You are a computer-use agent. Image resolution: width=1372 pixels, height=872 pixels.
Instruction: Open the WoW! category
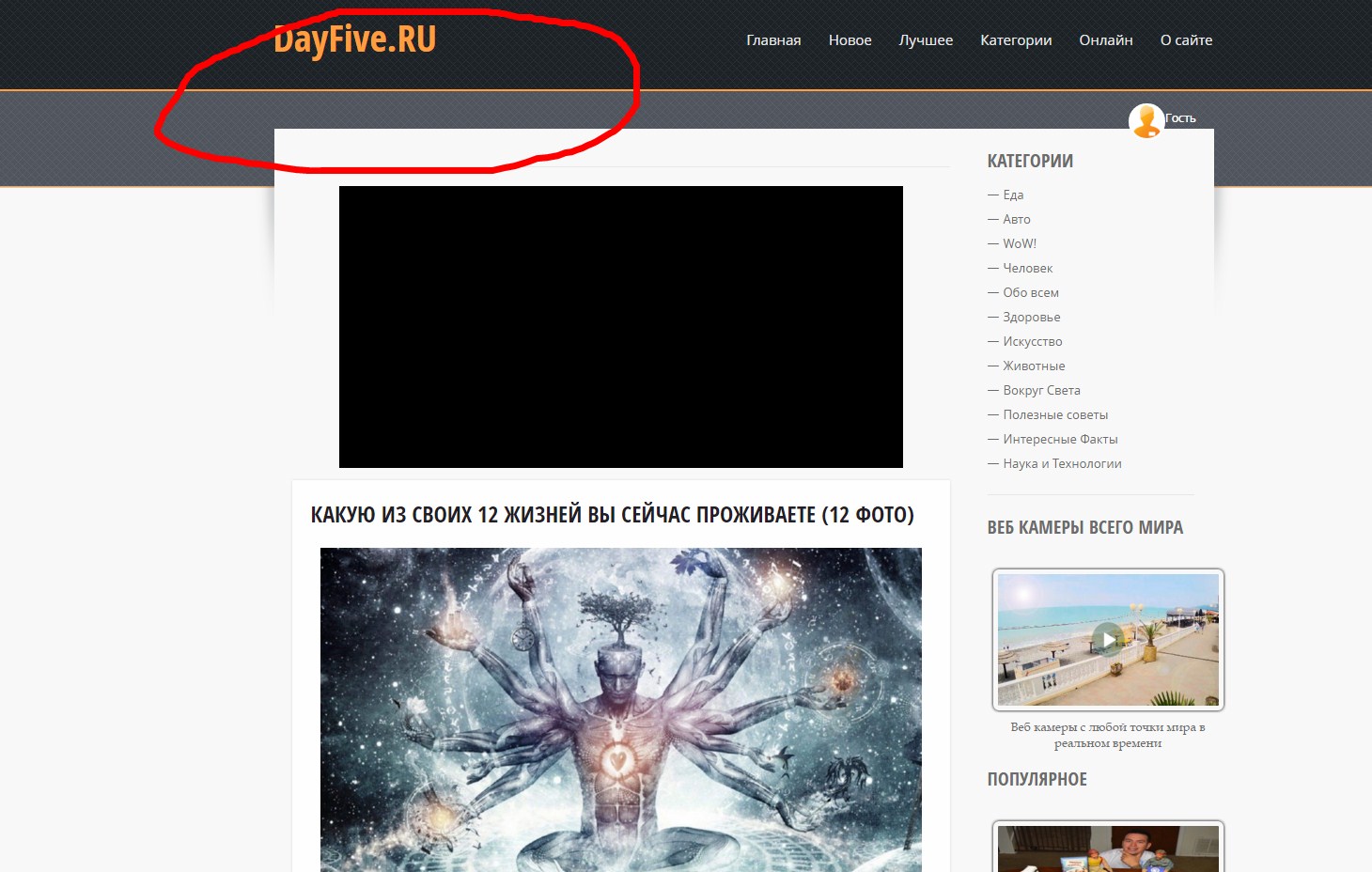[1020, 243]
